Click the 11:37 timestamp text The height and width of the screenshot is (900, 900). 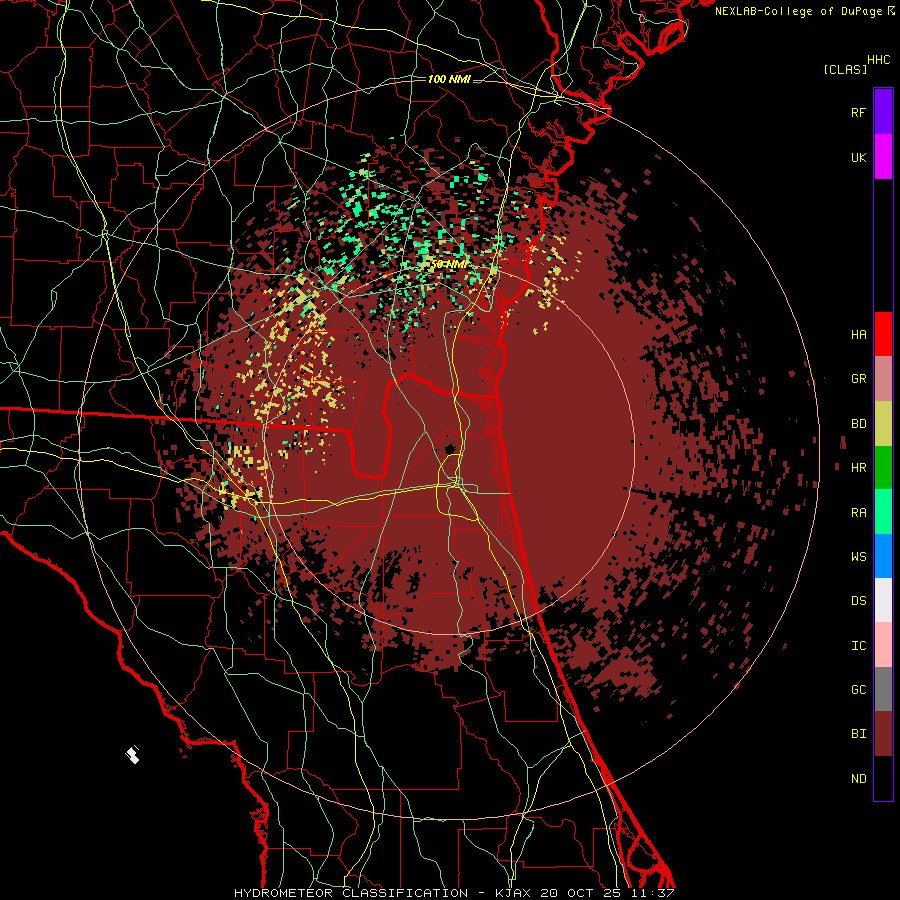(653, 893)
